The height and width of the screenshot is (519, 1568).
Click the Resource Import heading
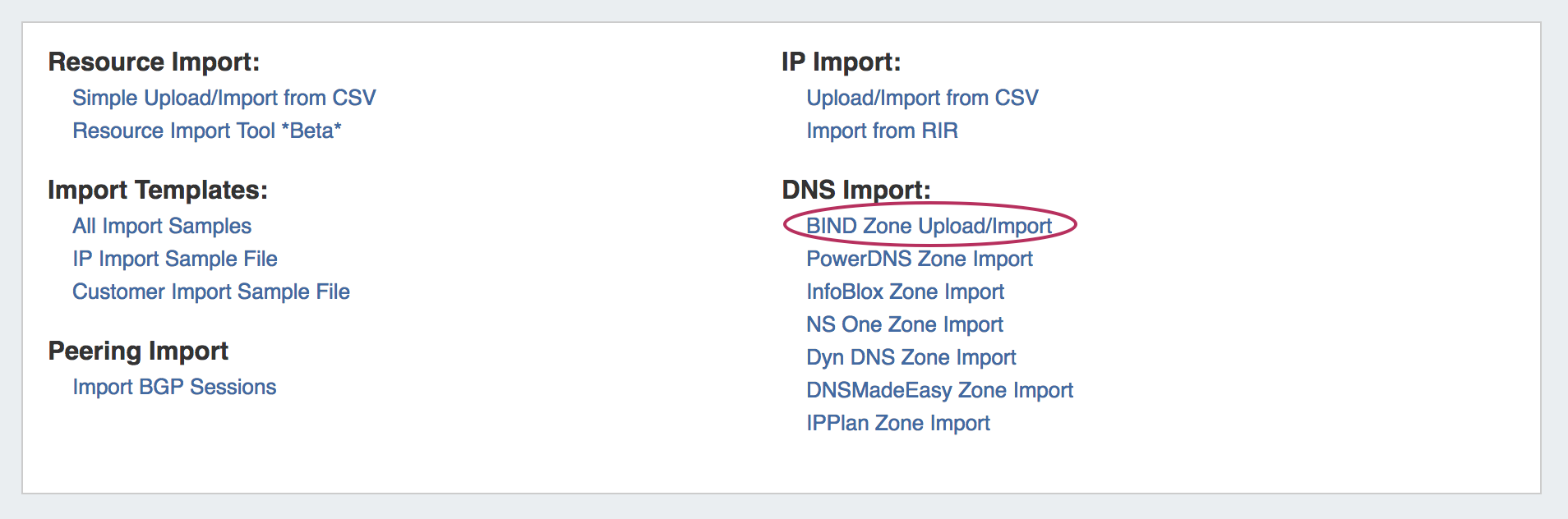(x=154, y=62)
